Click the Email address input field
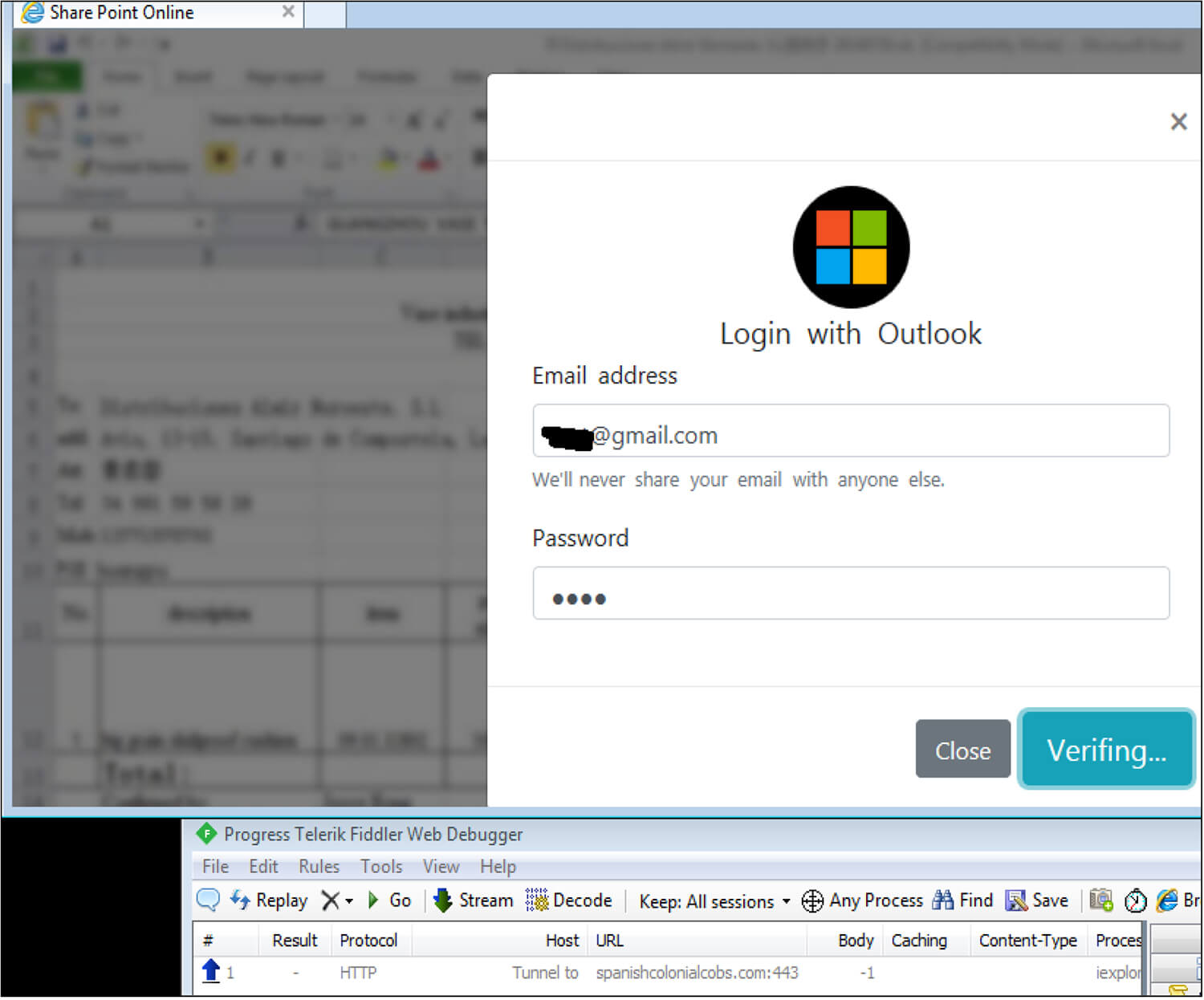This screenshot has width=1204, height=1000. [x=851, y=431]
